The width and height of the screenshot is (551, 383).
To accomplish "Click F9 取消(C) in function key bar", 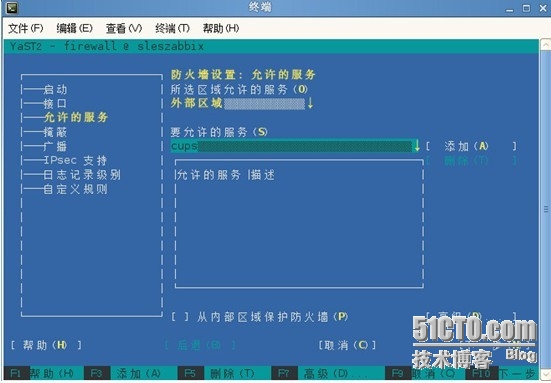I will point(422,373).
